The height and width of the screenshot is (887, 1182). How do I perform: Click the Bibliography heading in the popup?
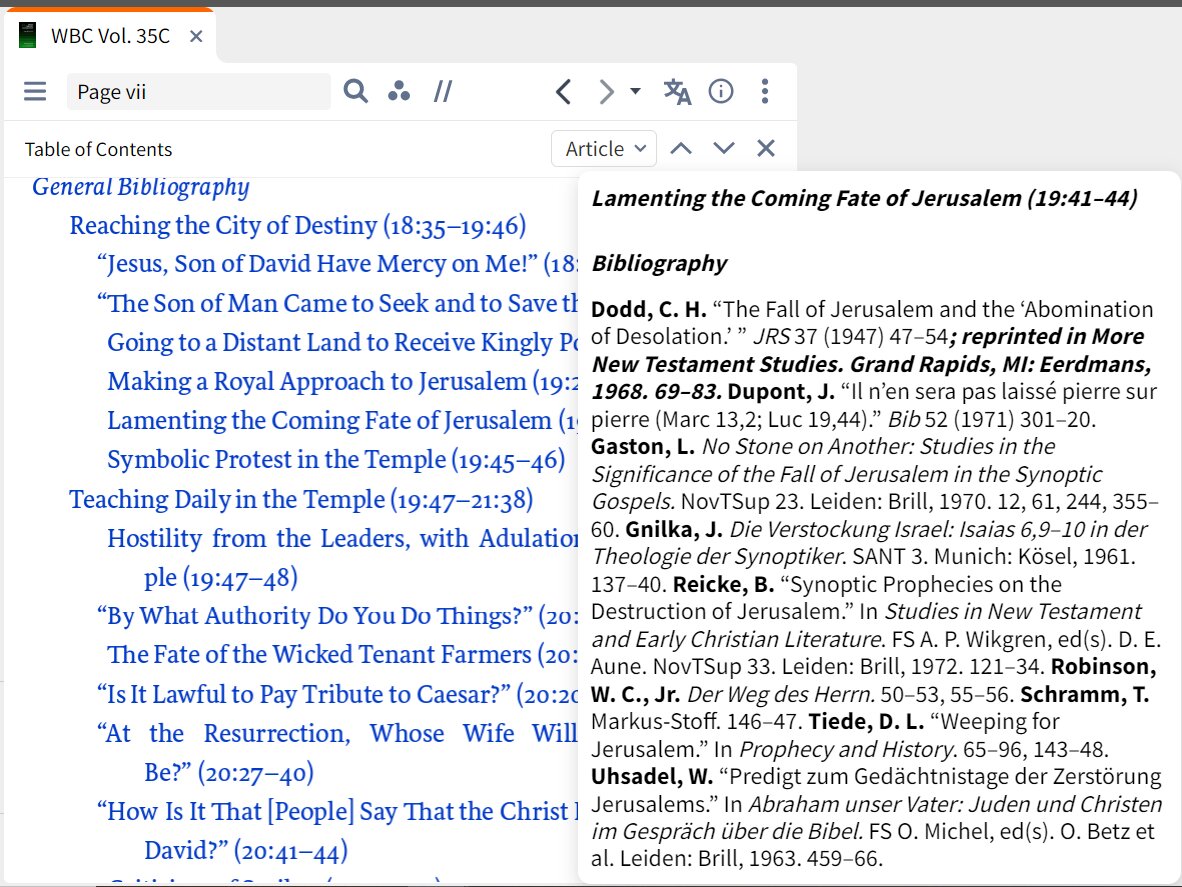(x=660, y=263)
